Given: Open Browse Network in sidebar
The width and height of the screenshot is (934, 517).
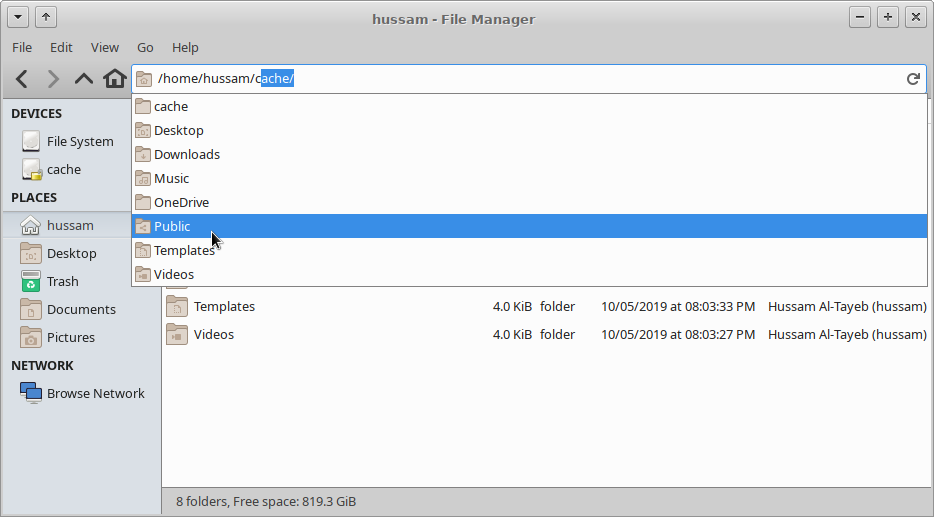Looking at the screenshot, I should pyautogui.click(x=95, y=394).
